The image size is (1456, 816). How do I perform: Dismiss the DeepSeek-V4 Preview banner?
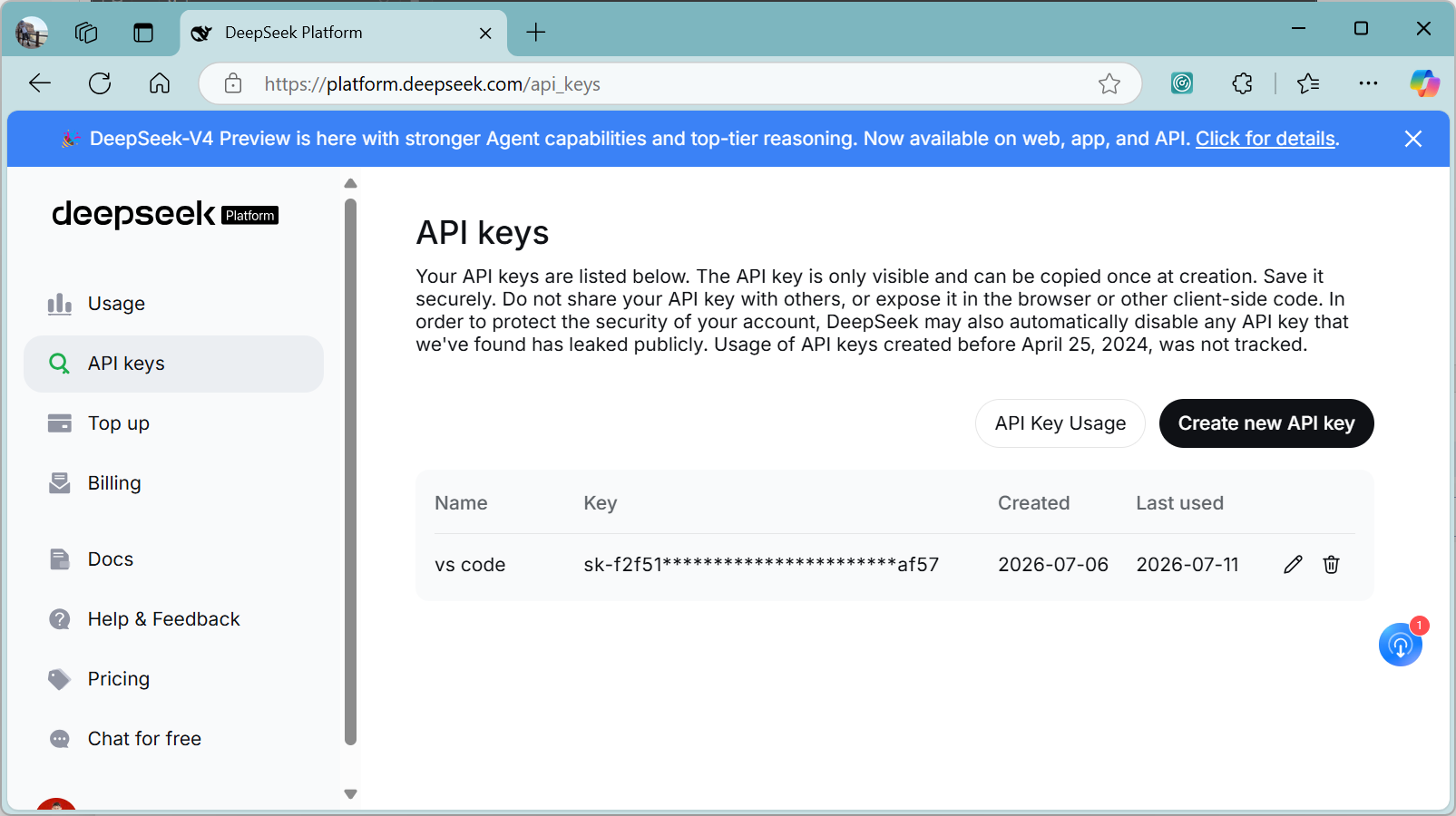pyautogui.click(x=1412, y=139)
